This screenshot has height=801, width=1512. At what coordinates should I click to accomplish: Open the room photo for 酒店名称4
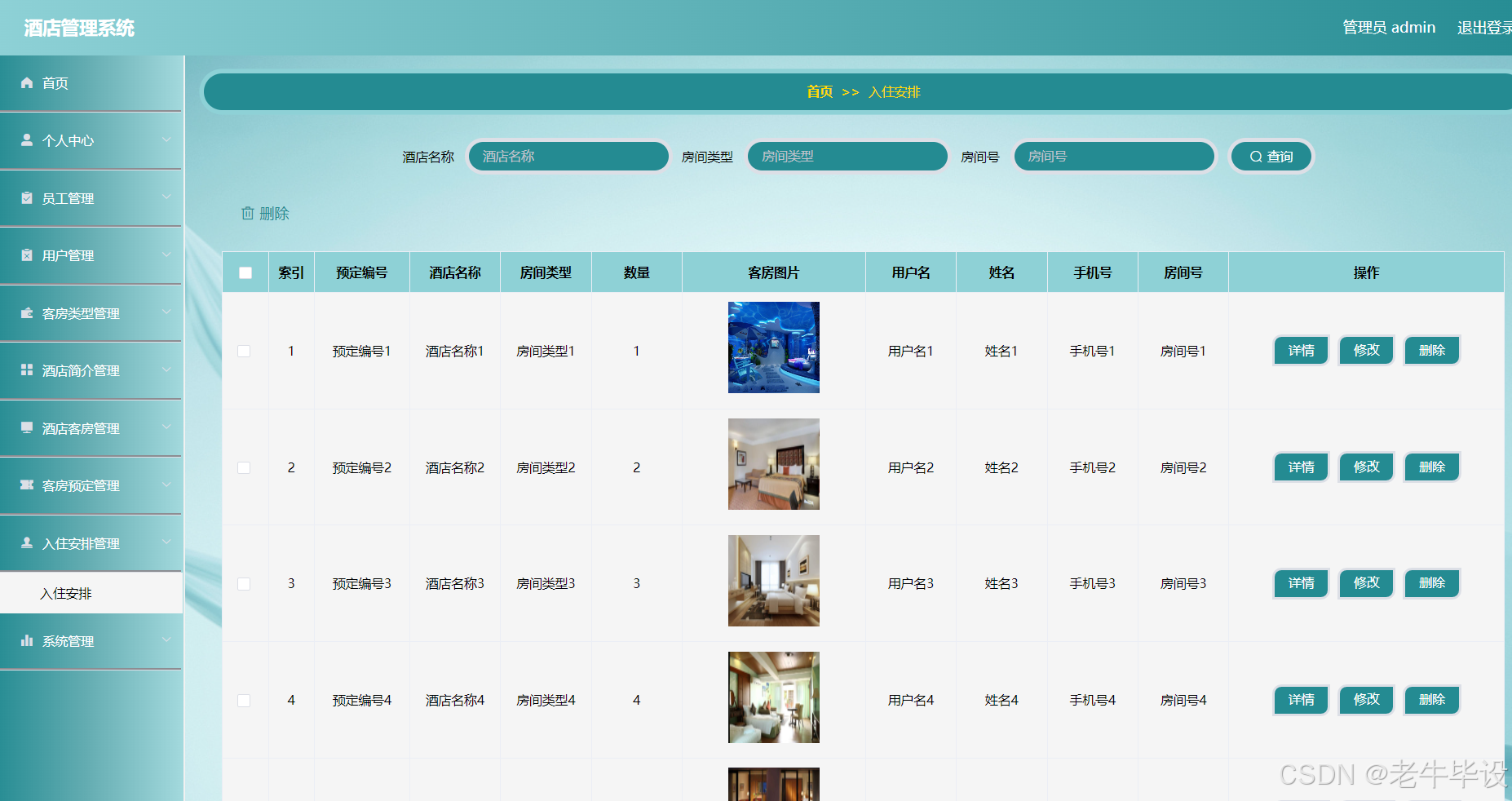[773, 697]
